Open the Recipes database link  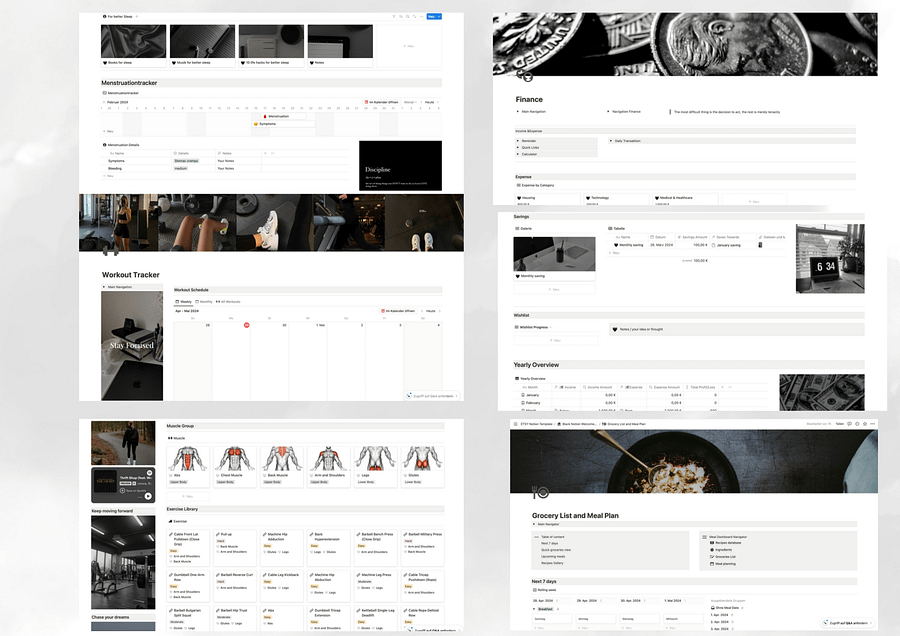click(x=726, y=542)
